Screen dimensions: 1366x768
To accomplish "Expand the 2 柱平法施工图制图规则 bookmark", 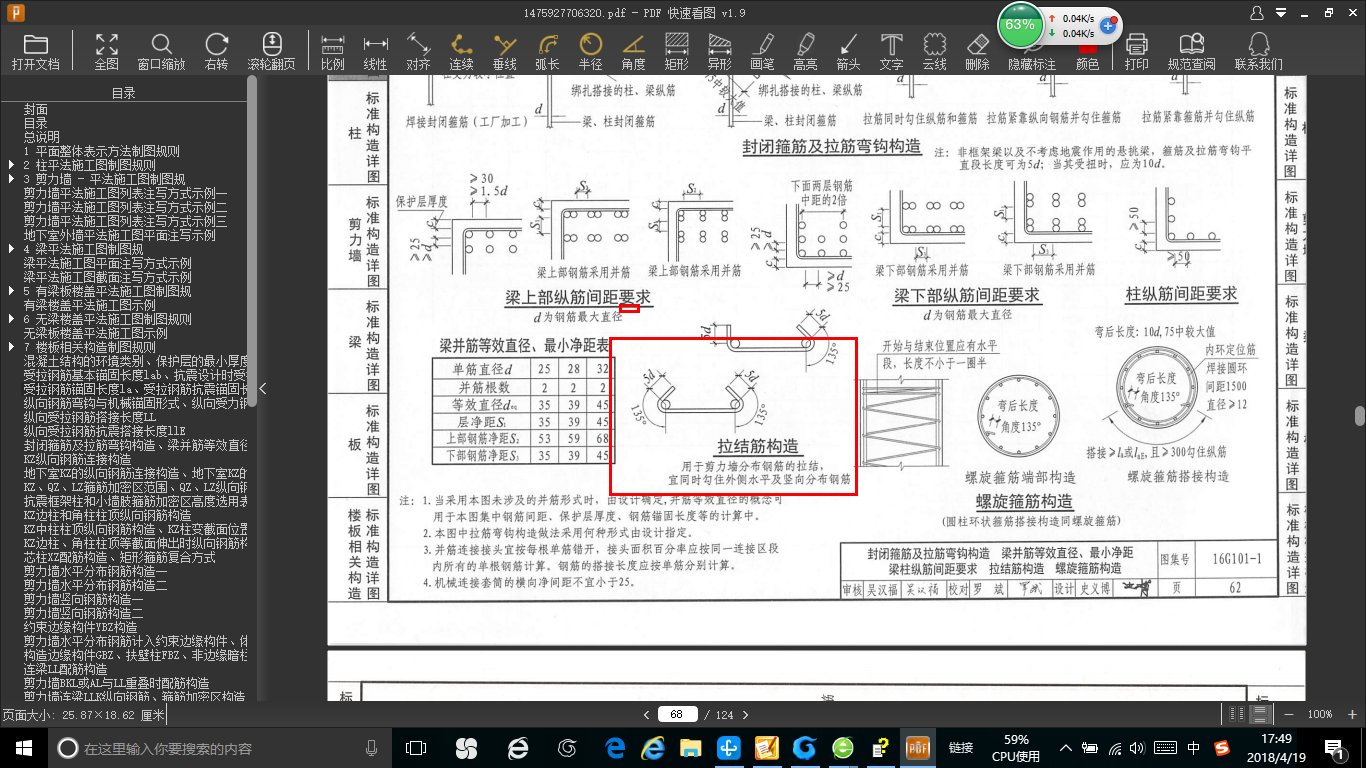I will [x=11, y=165].
